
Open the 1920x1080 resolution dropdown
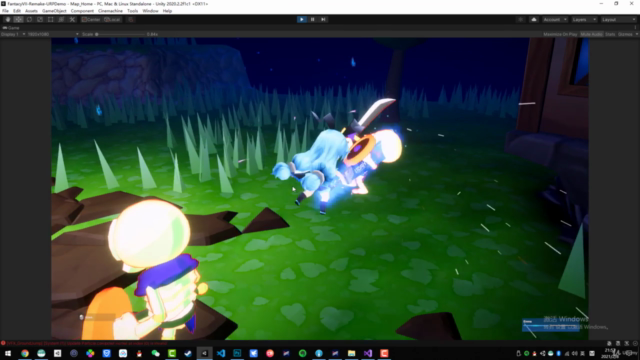point(53,34)
